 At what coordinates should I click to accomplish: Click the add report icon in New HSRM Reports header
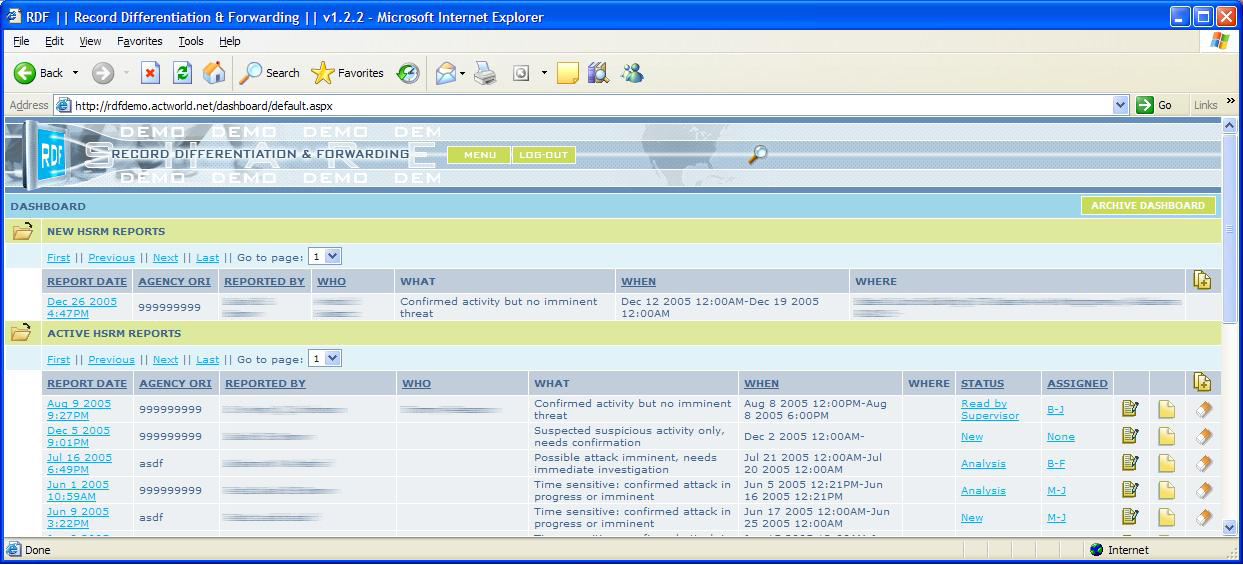(1202, 281)
